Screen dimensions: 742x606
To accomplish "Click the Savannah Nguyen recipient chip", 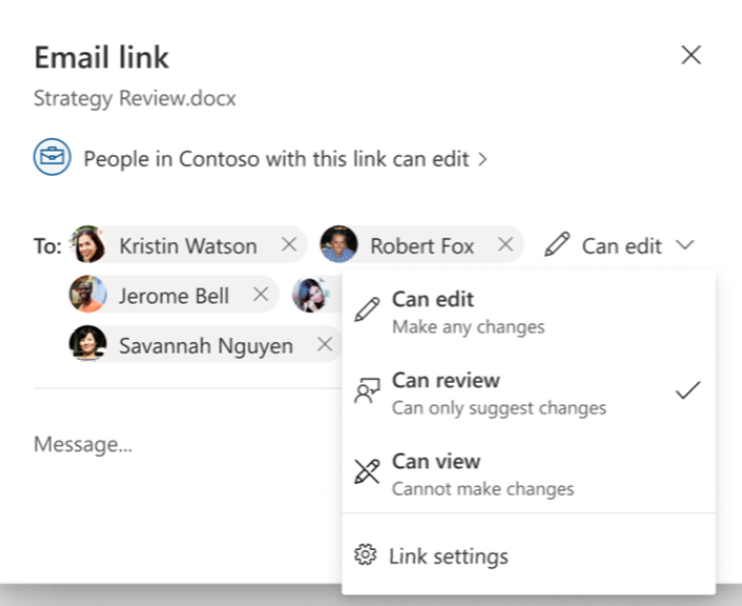I will click(205, 346).
